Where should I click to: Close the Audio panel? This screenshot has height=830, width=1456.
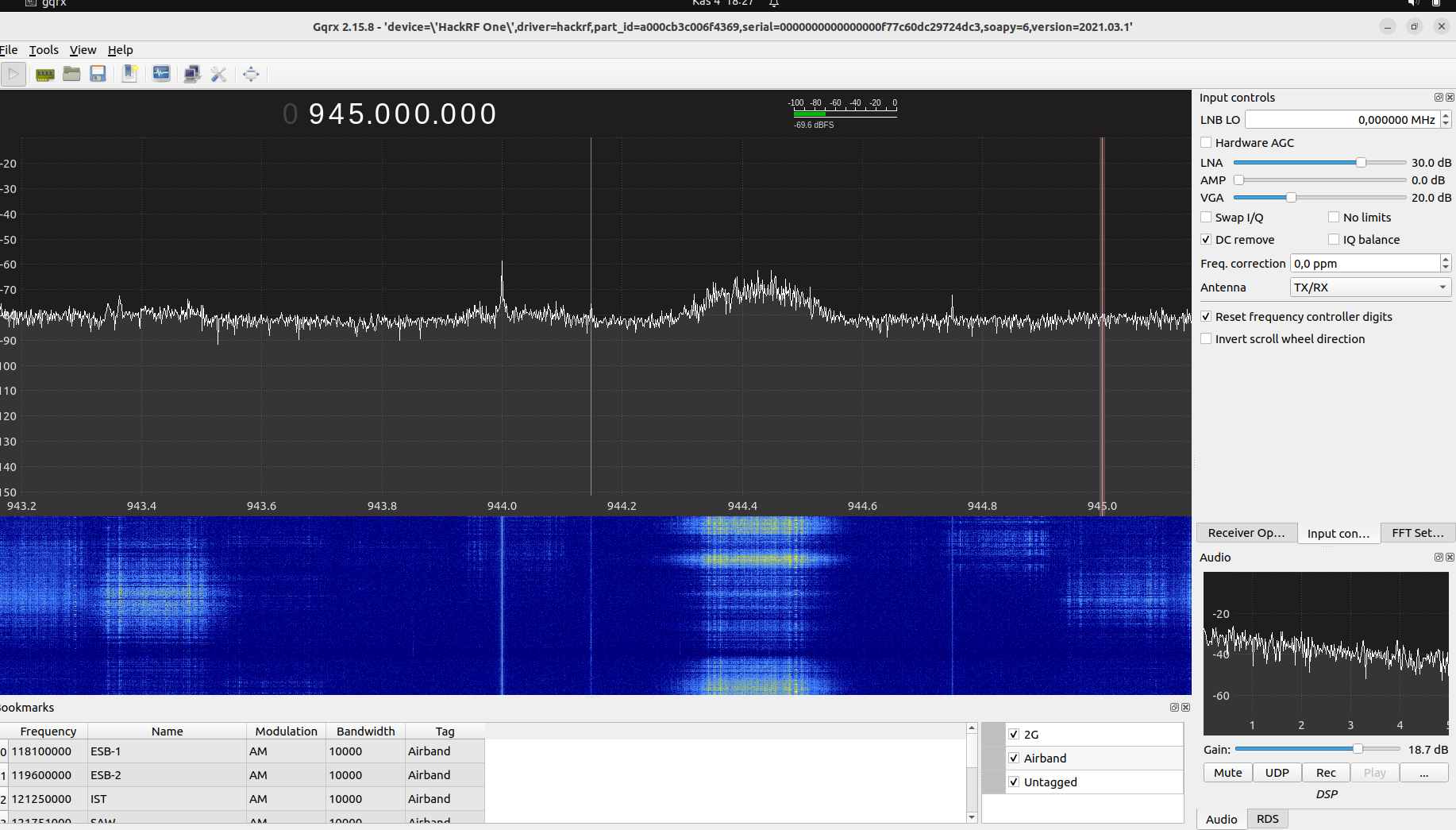1450,558
